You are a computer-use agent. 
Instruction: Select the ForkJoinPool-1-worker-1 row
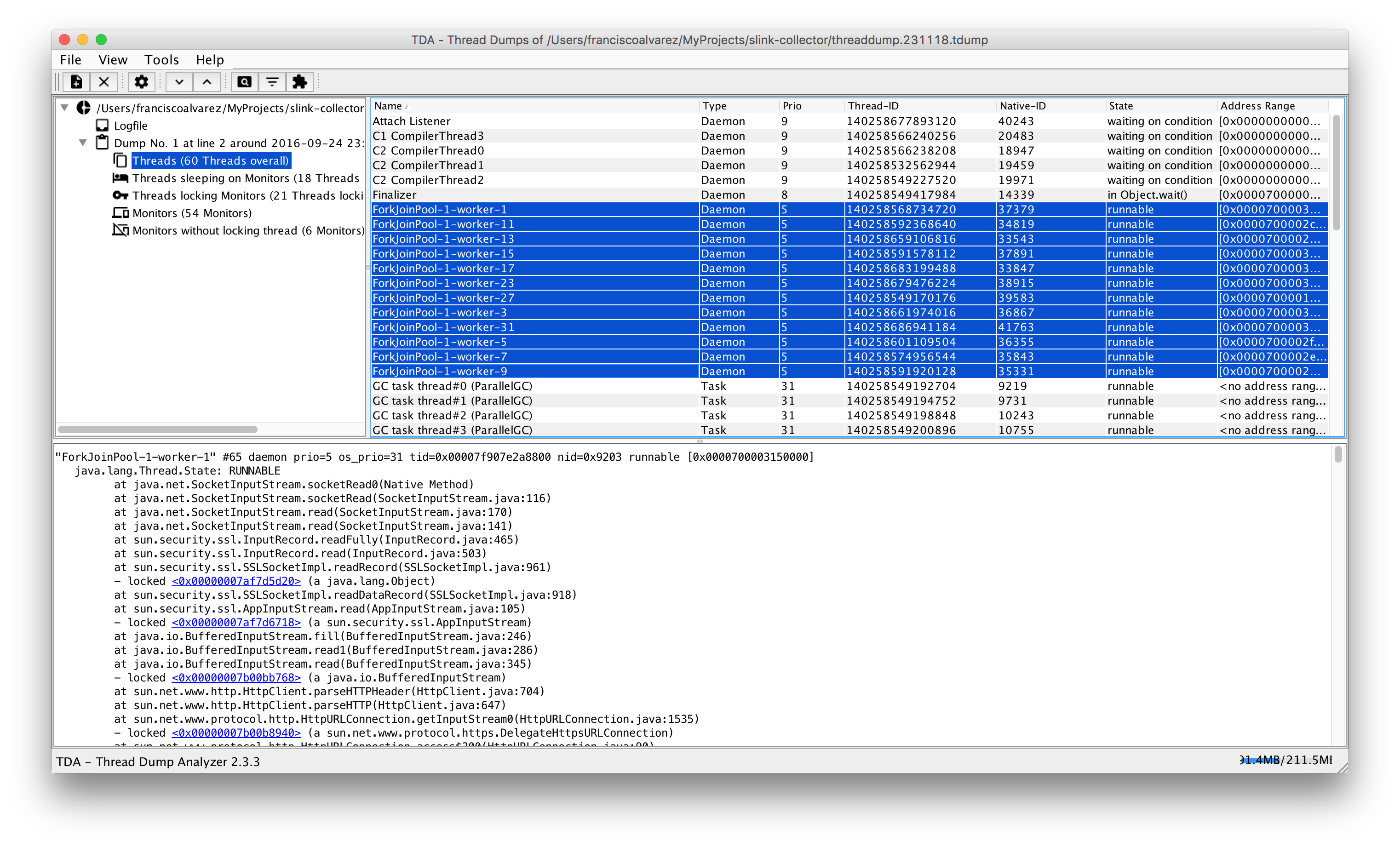849,210
